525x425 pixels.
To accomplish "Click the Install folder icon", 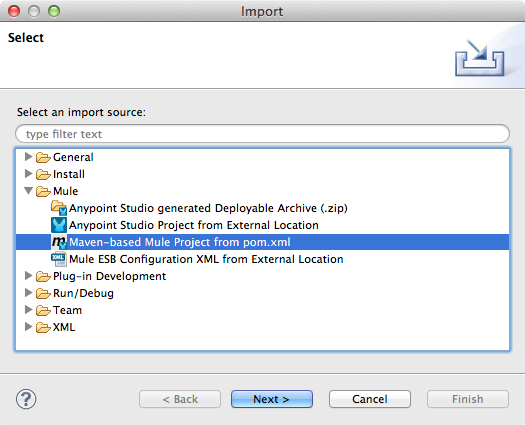I will tap(43, 174).
